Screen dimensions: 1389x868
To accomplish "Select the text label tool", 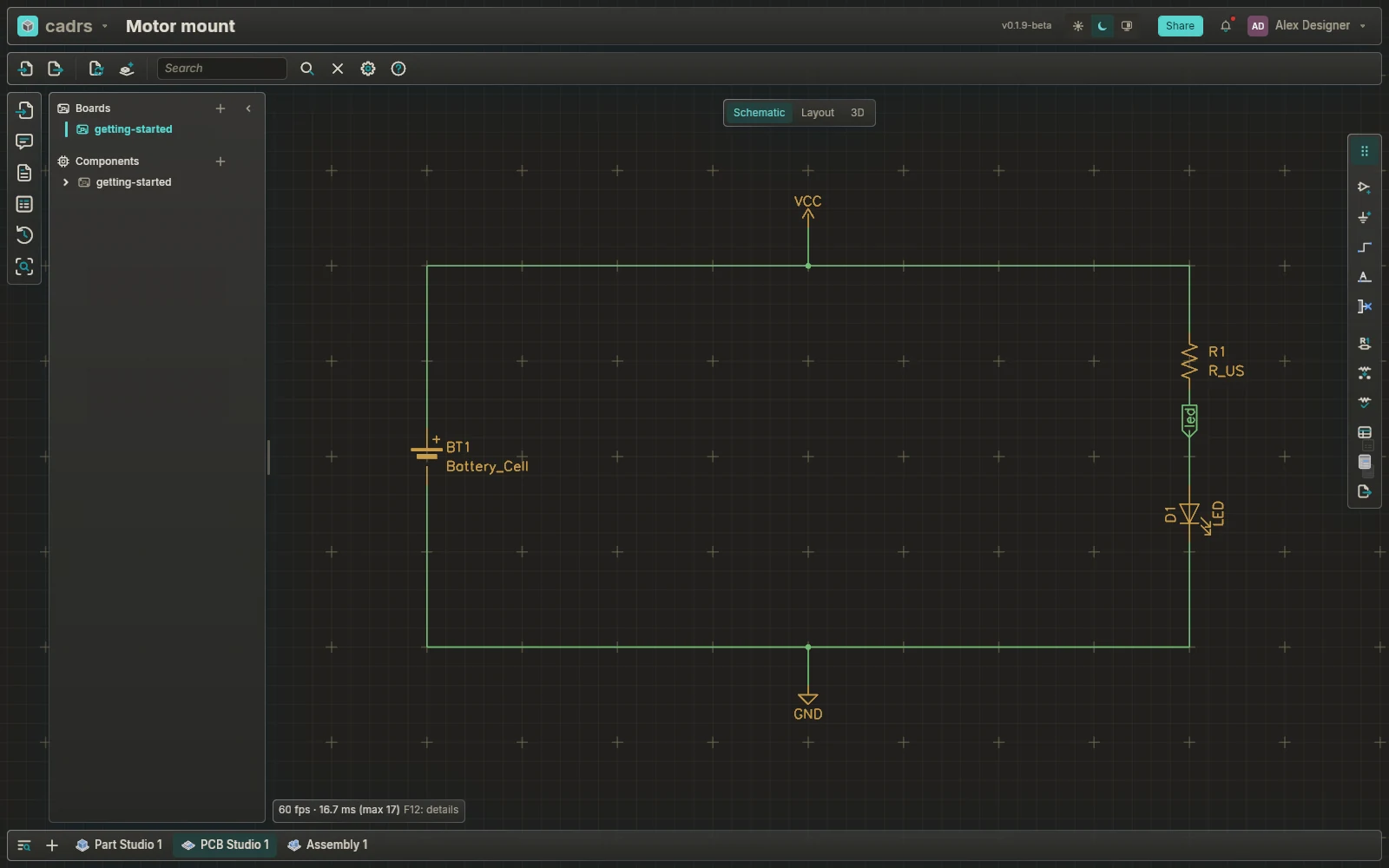I will pyautogui.click(x=1364, y=277).
